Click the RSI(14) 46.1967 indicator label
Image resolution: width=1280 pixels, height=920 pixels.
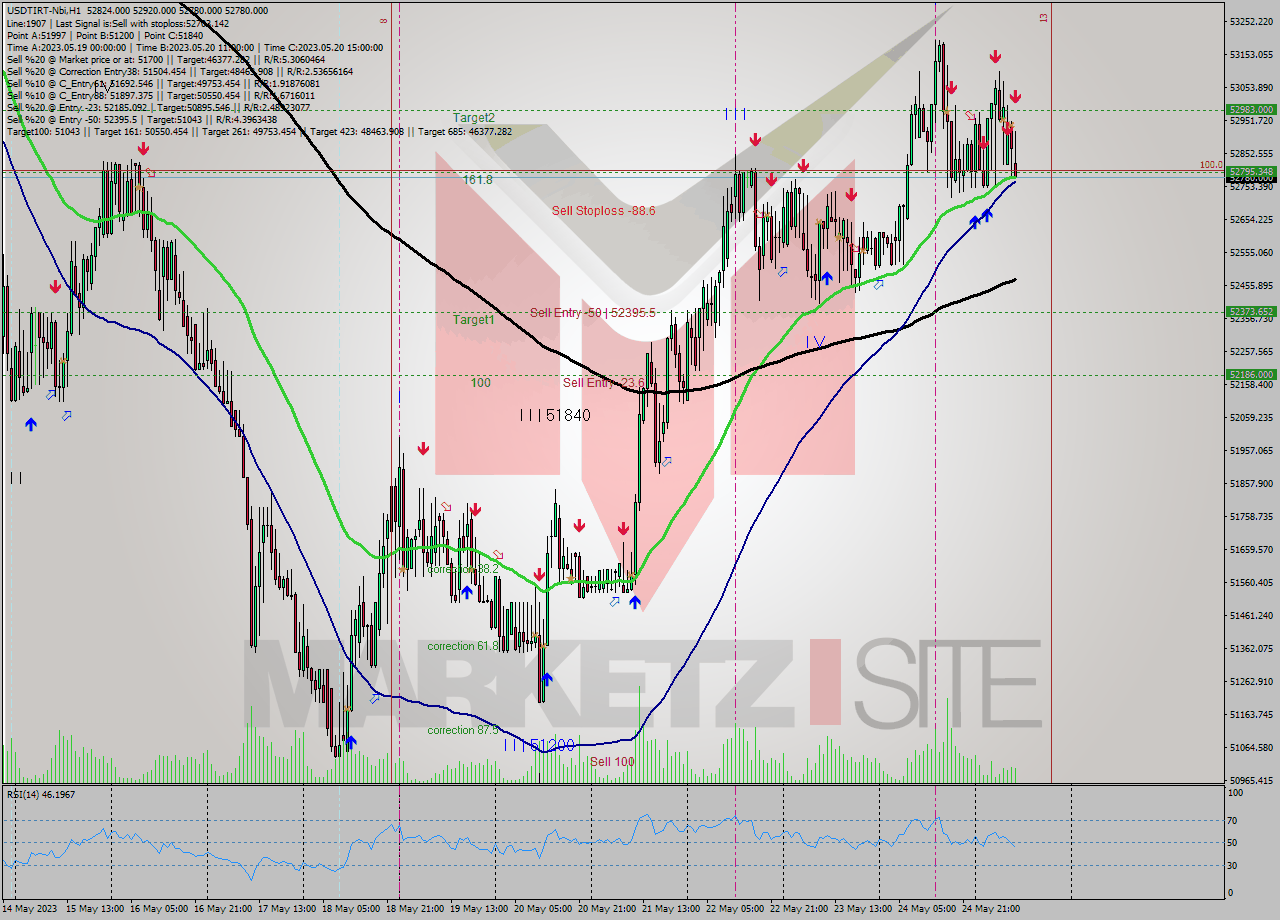(41, 795)
